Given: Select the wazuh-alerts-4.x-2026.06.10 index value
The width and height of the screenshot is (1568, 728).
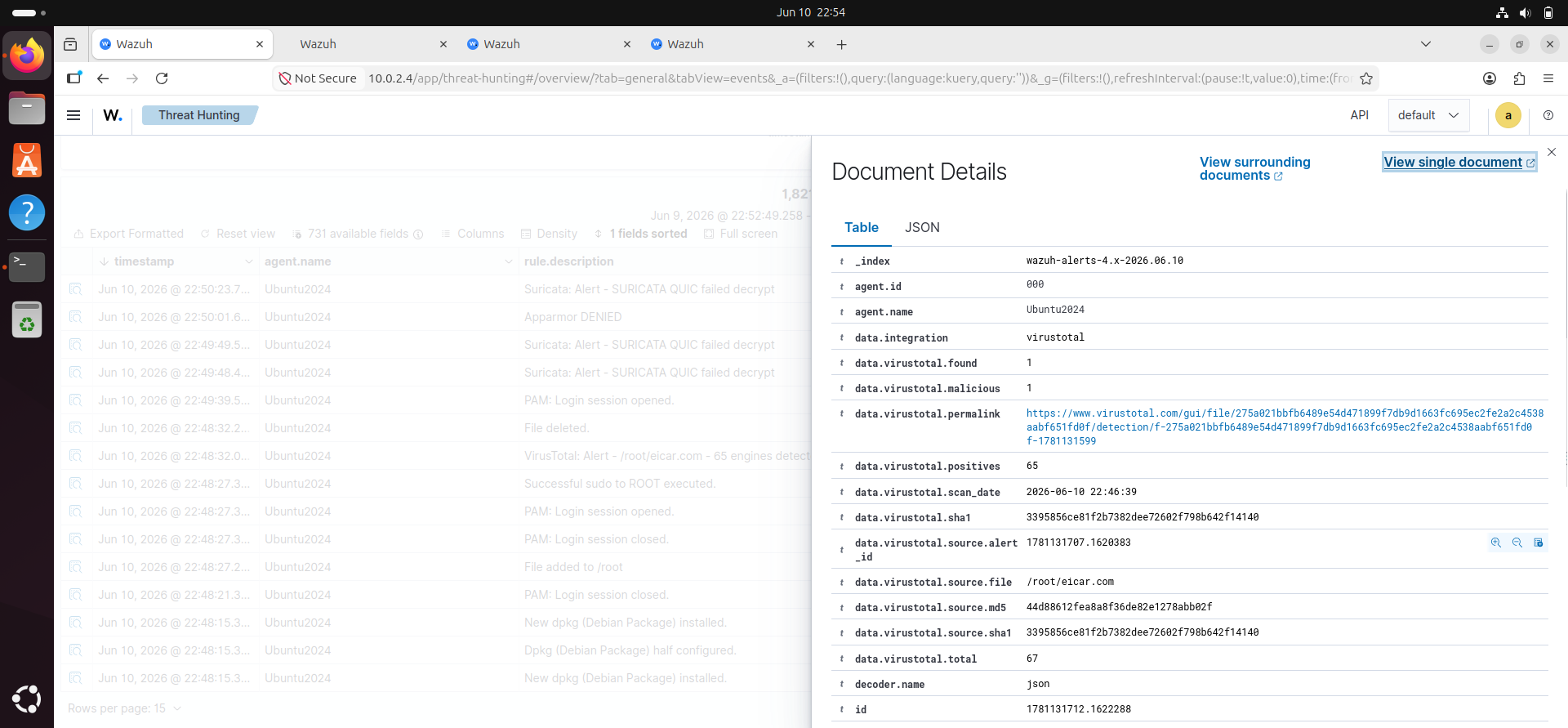Looking at the screenshot, I should click(1105, 261).
